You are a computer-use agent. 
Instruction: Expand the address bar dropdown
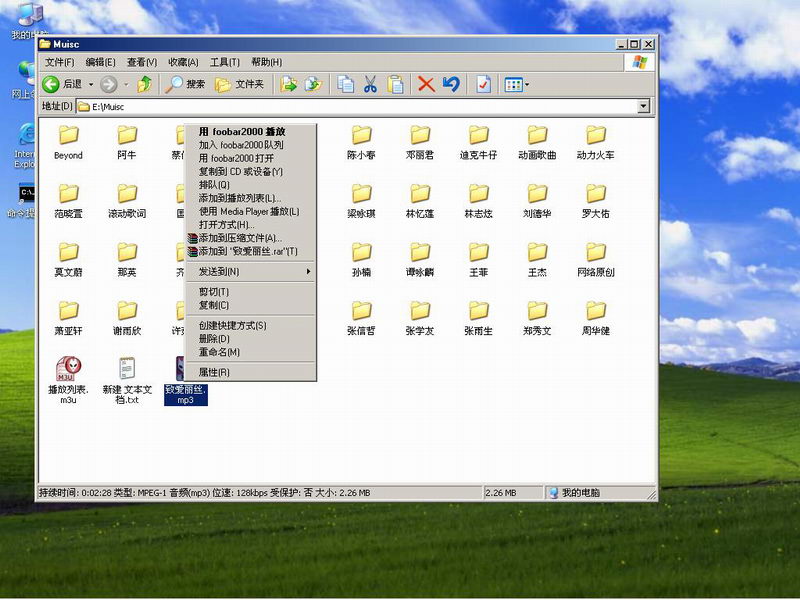(643, 106)
